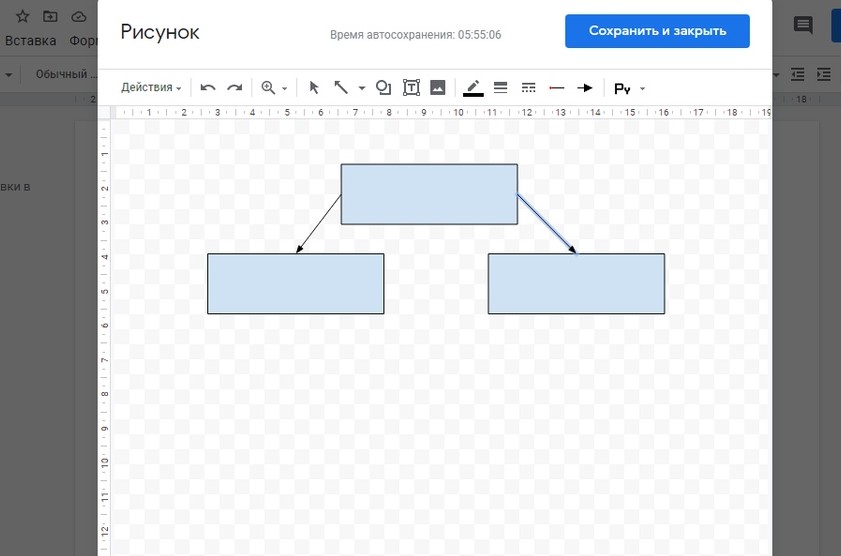Open the Вставка menu
The height and width of the screenshot is (556, 841).
[x=30, y=41]
